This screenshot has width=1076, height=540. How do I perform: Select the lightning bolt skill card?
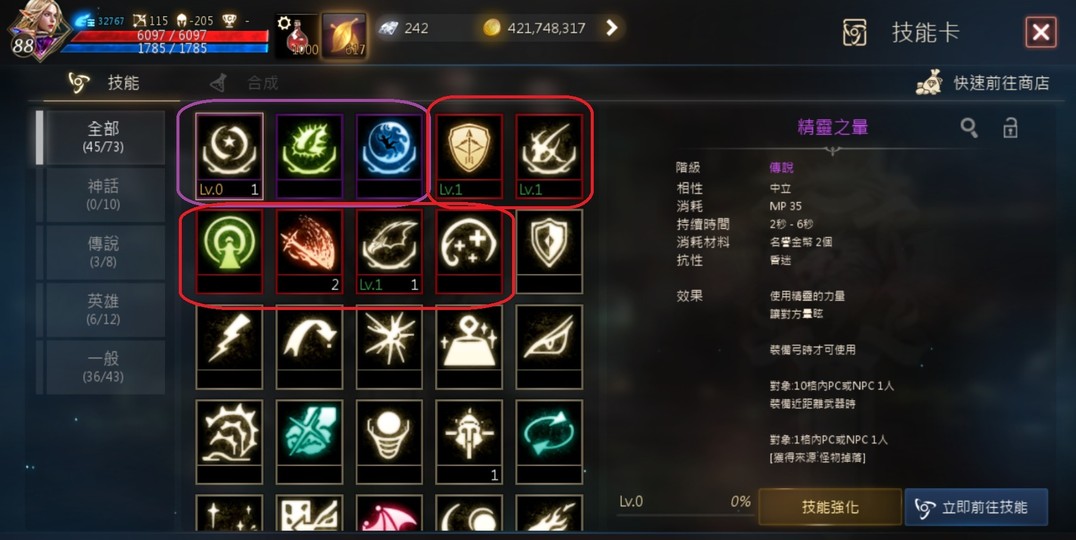coord(229,347)
